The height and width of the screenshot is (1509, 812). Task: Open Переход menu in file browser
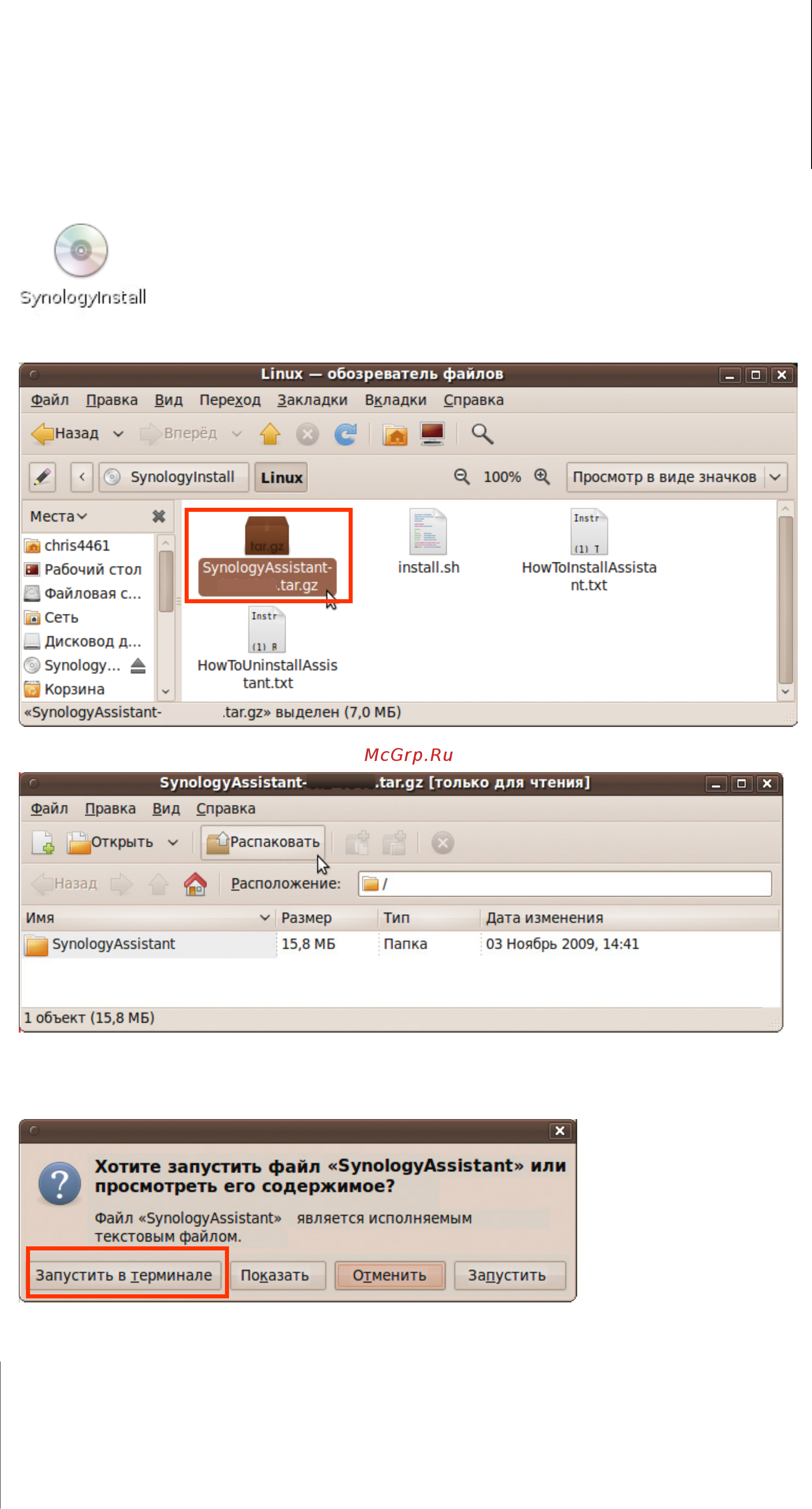(x=229, y=400)
